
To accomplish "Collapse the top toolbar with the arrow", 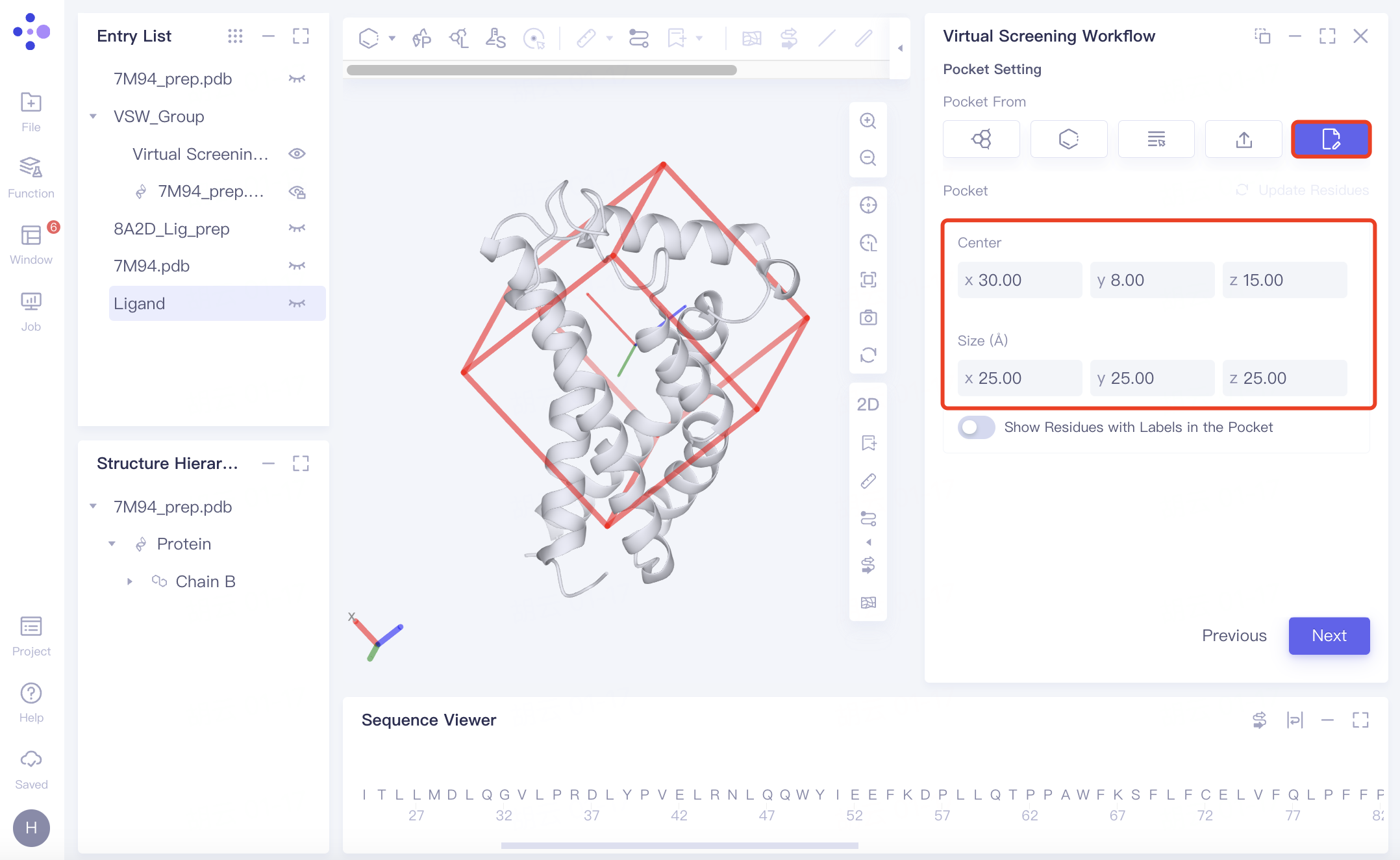I will (900, 48).
